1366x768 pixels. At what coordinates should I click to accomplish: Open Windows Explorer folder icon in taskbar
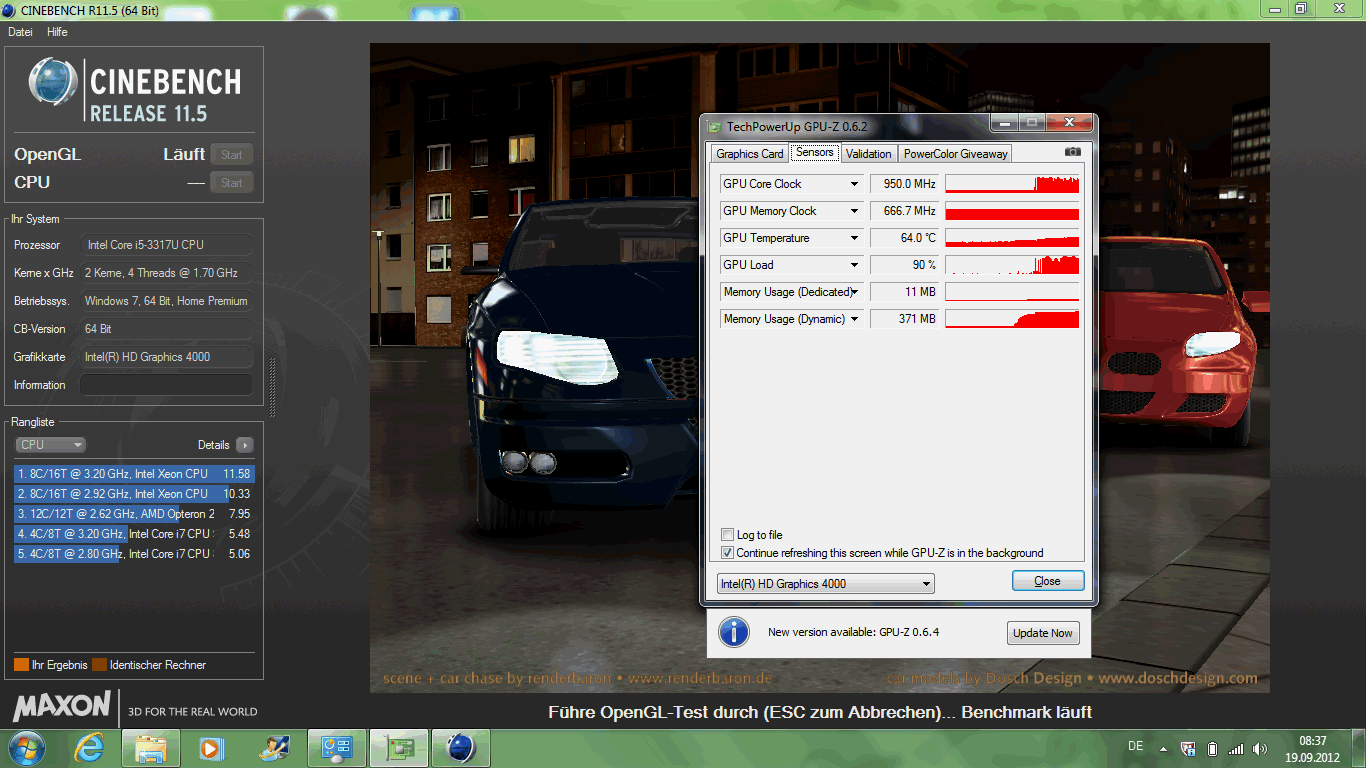pos(151,748)
